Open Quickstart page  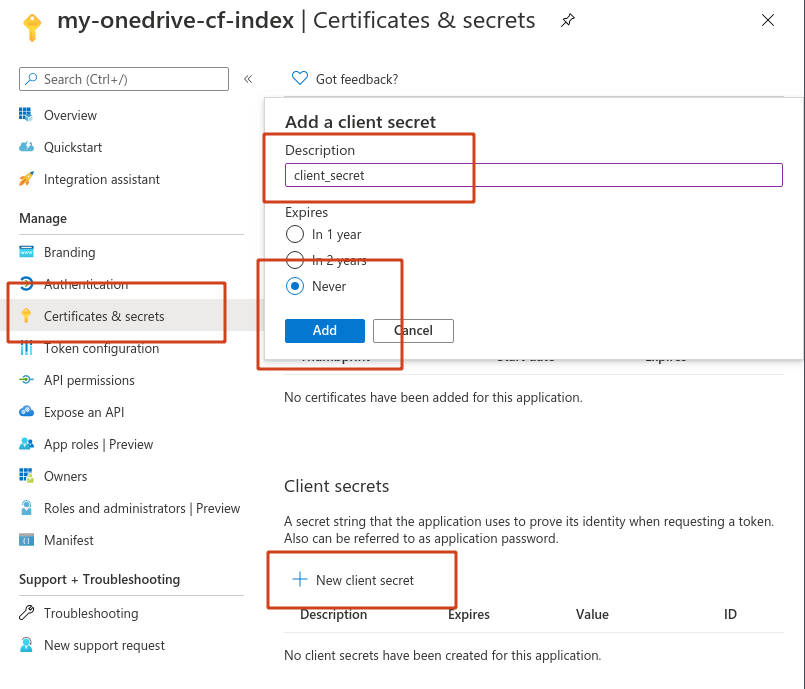[73, 147]
